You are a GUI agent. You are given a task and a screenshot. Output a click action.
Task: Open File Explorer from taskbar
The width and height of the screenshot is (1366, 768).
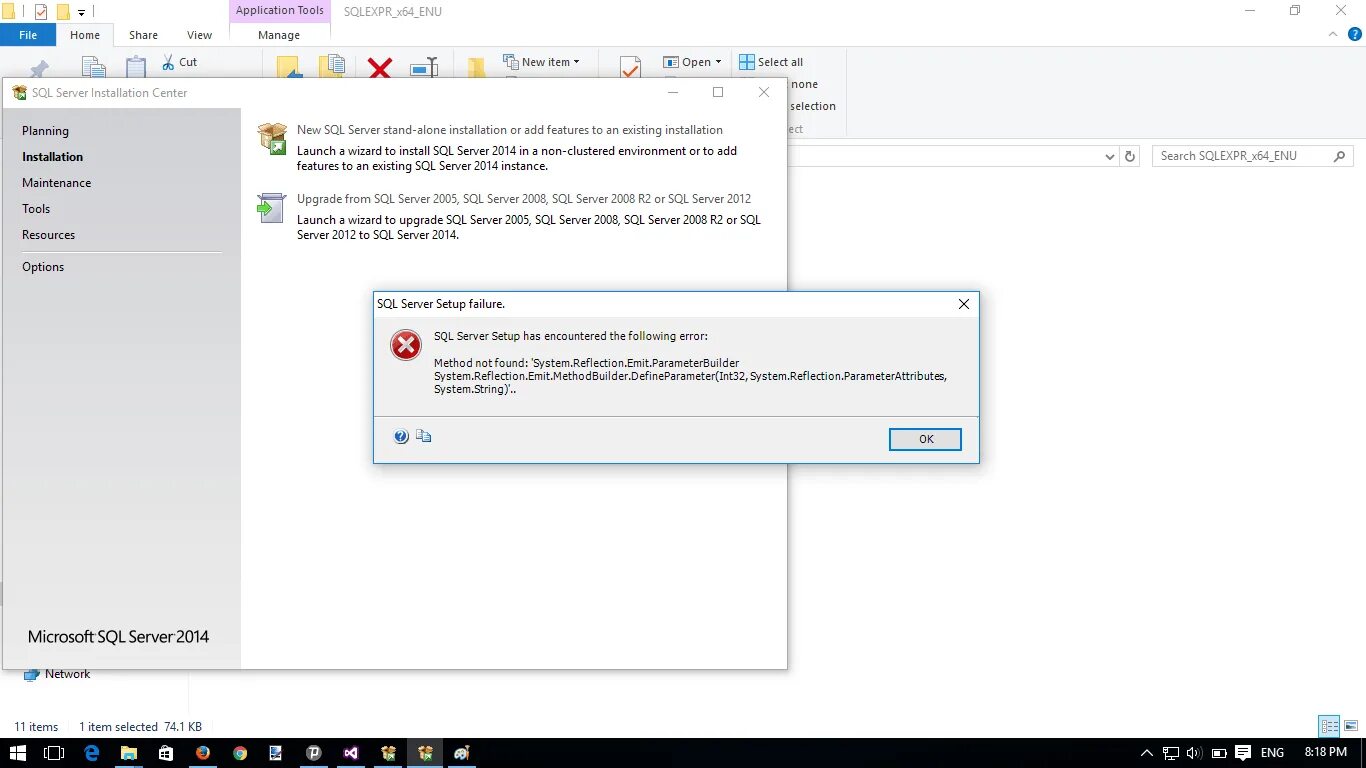point(129,753)
